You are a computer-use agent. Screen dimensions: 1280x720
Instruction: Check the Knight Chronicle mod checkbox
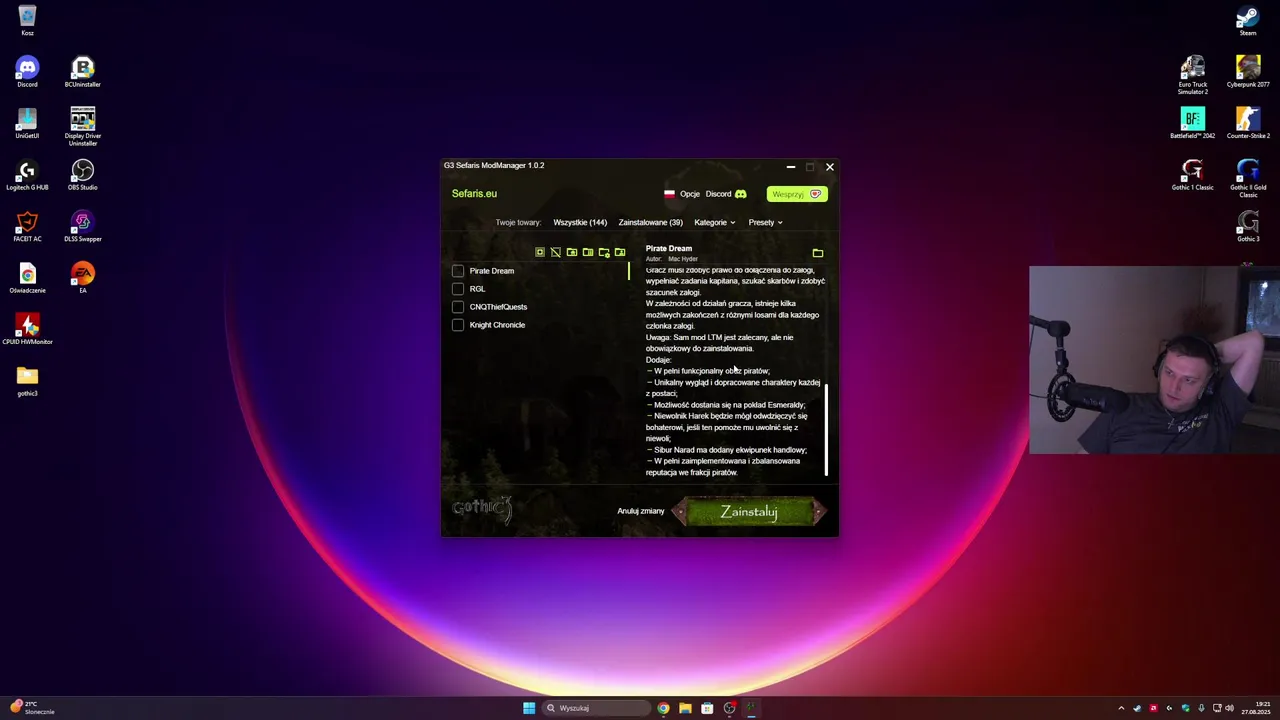pos(458,325)
